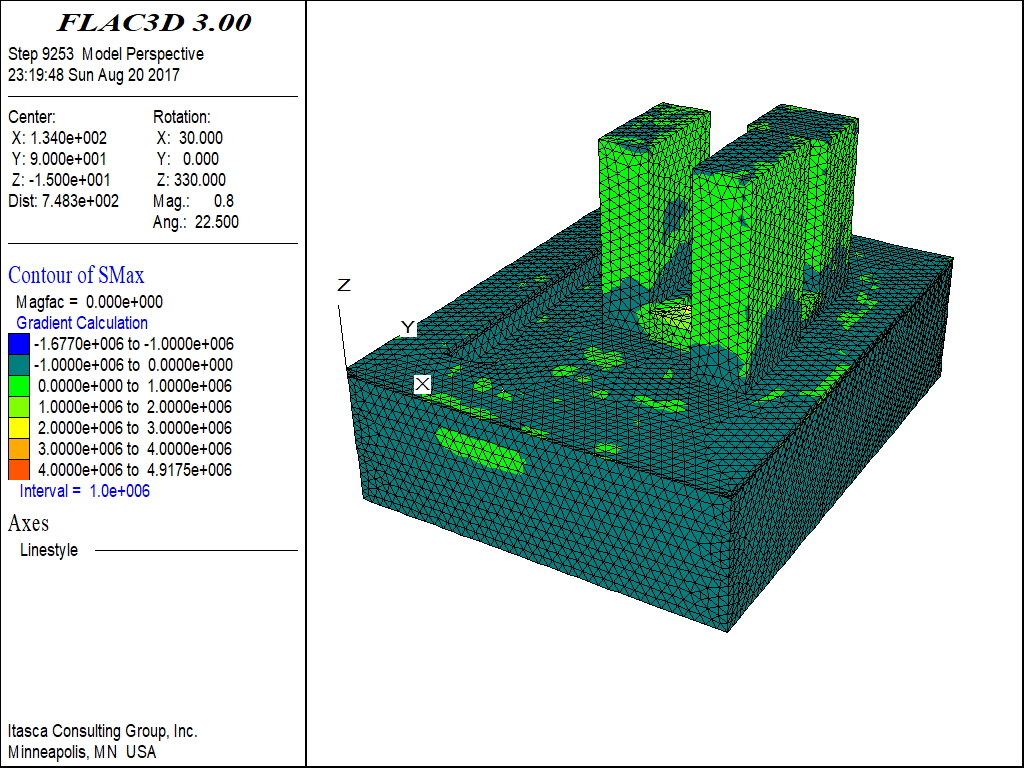Click the Interval = 1.0e+006 text
The height and width of the screenshot is (768, 1024).
[85, 491]
